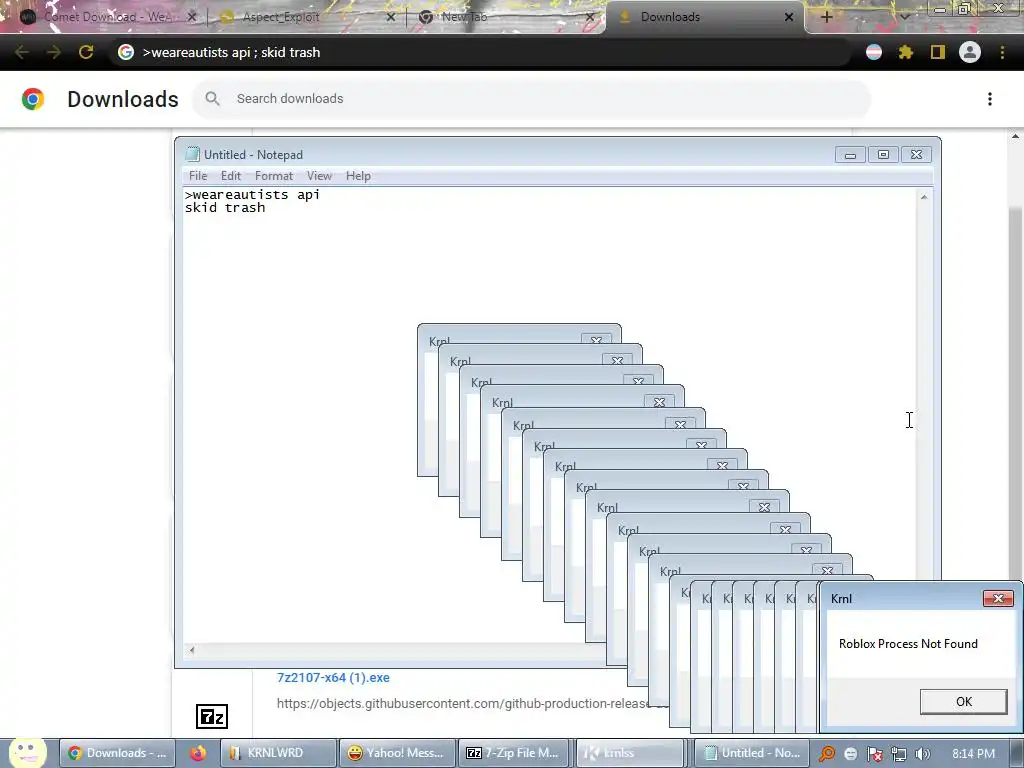This screenshot has height=768, width=1024.
Task: Click the Google icon in the address bar
Action: (x=125, y=52)
